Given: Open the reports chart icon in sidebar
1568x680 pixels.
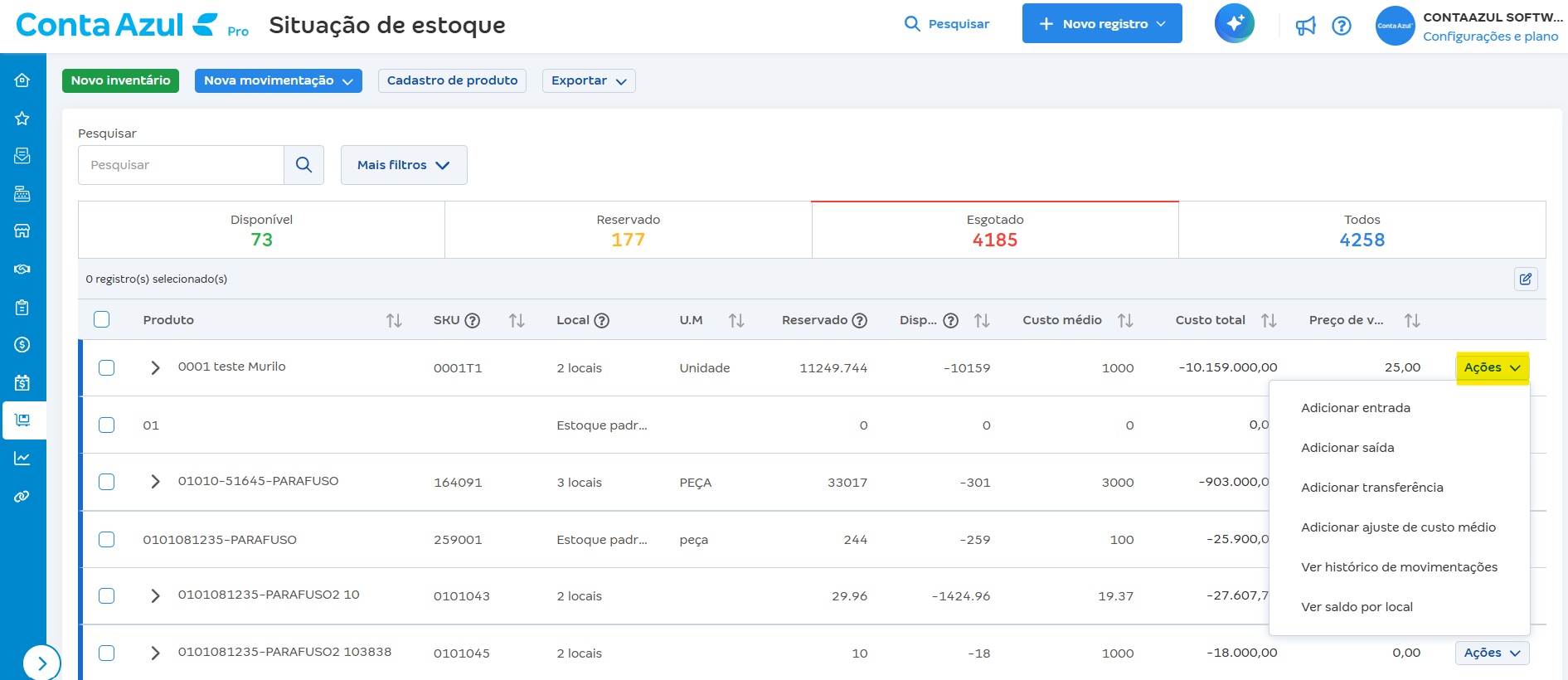Looking at the screenshot, I should click(22, 459).
